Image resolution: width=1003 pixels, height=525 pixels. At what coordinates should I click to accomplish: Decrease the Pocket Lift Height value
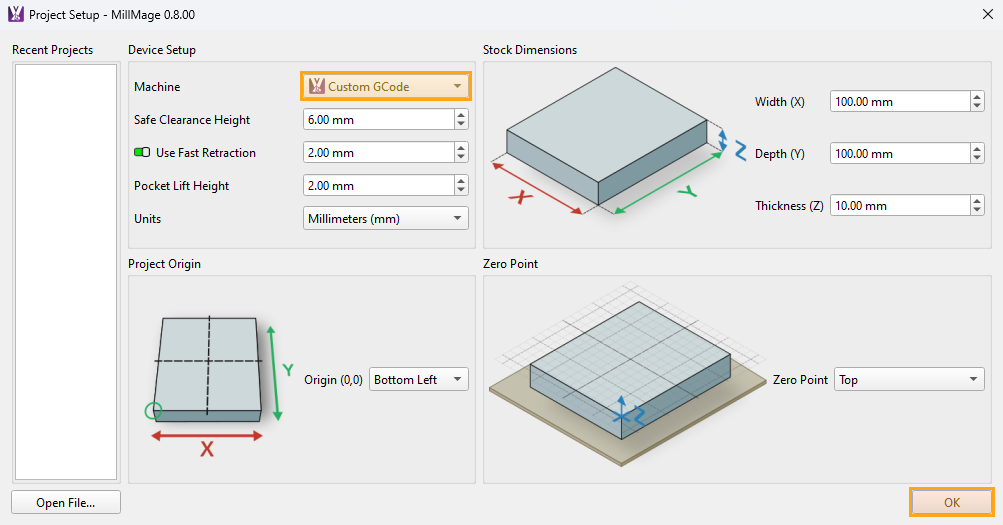(461, 191)
